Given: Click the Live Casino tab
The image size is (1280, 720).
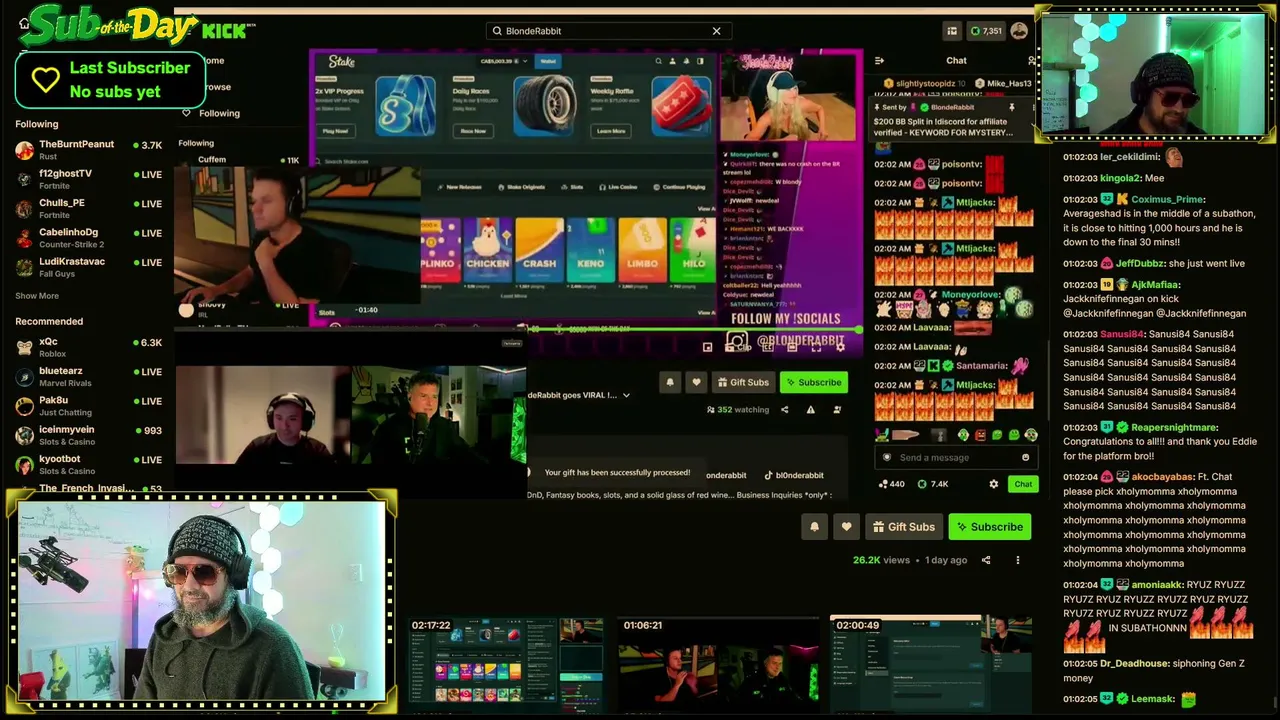Looking at the screenshot, I should tap(618, 187).
